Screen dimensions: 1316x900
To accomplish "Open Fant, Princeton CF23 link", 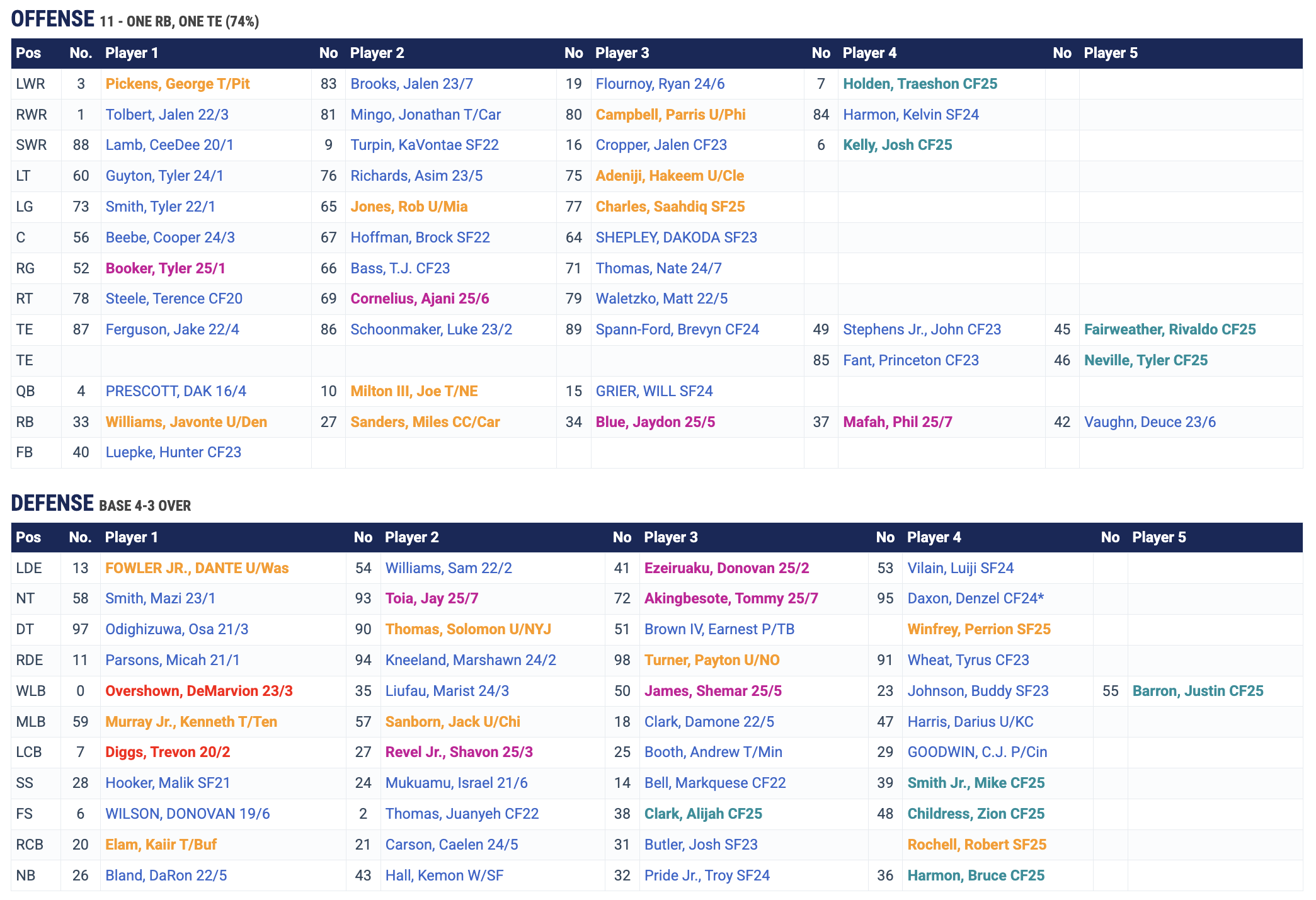I will (x=911, y=360).
